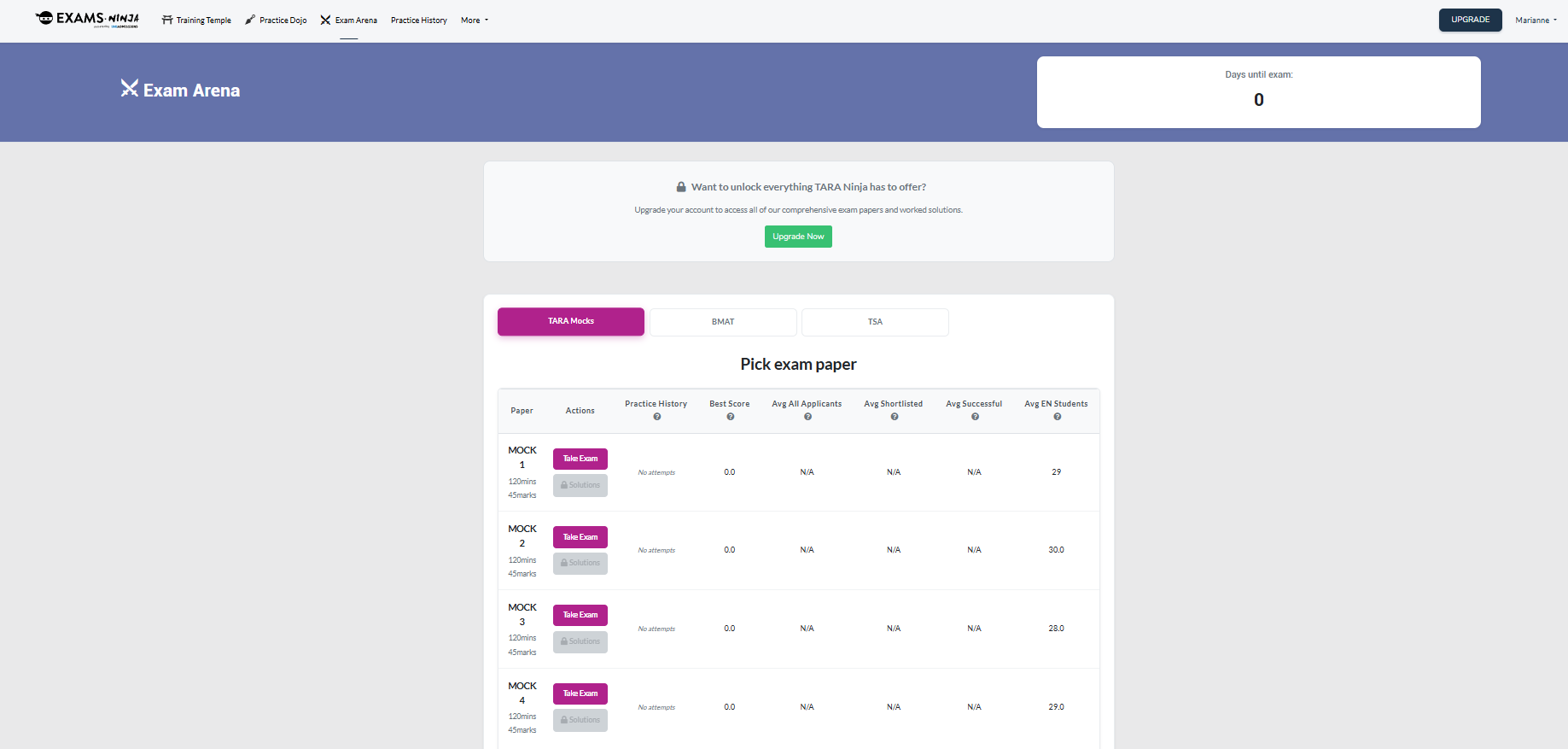Click the Exams Ninja logo
This screenshot has height=749, width=1568.
[x=87, y=19]
